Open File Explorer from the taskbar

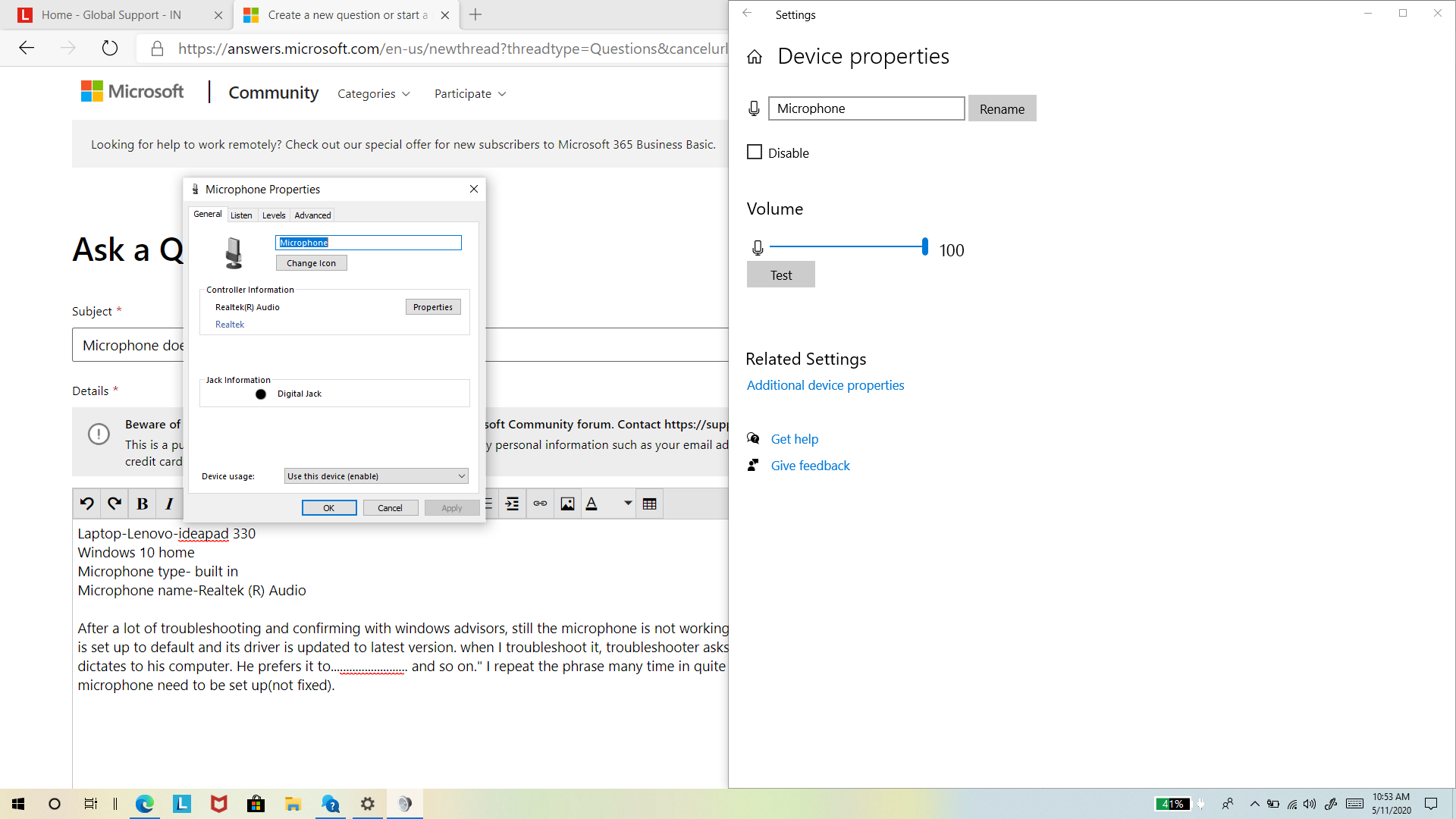tap(293, 804)
